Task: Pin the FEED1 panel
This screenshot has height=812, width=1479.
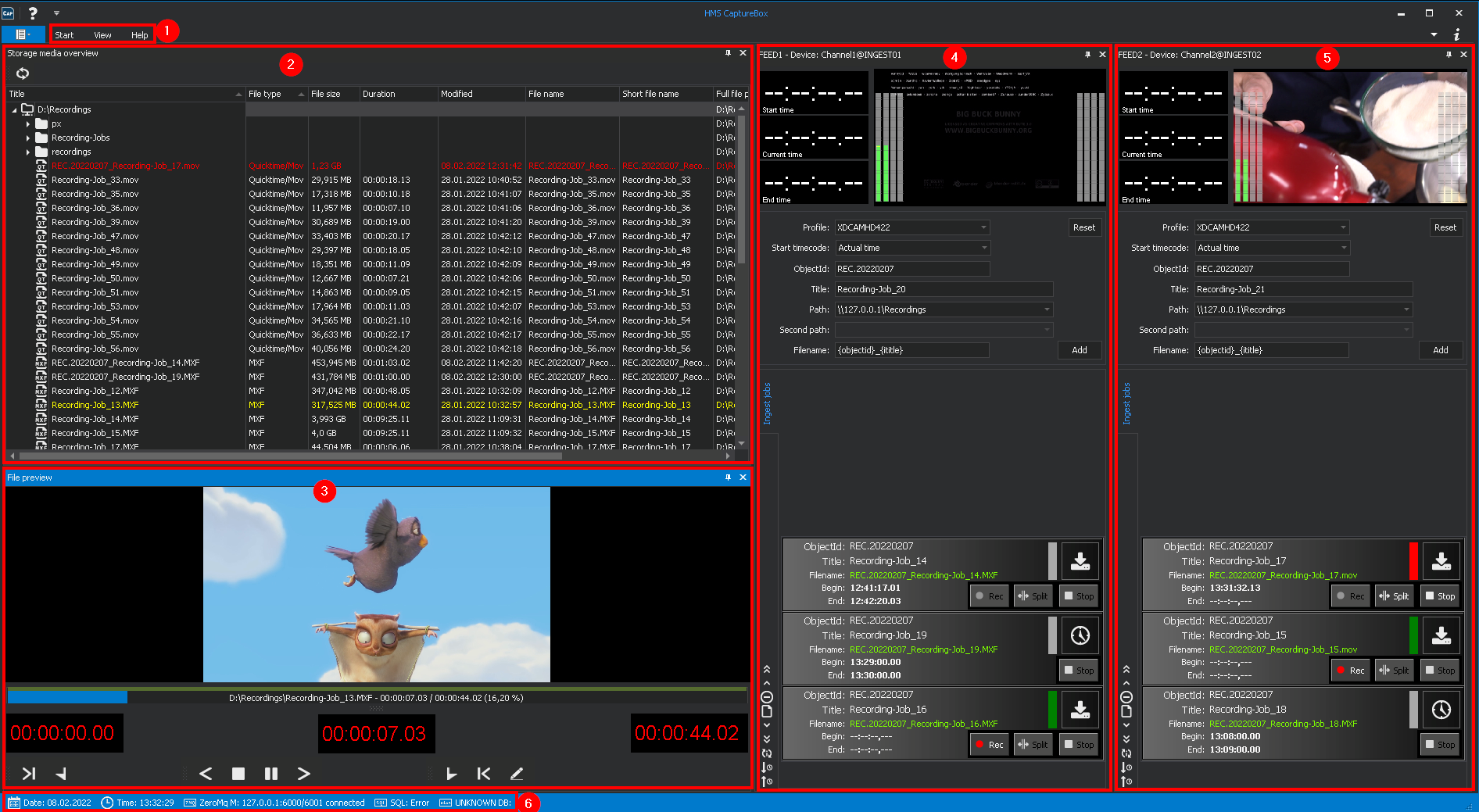Action: click(x=1087, y=55)
